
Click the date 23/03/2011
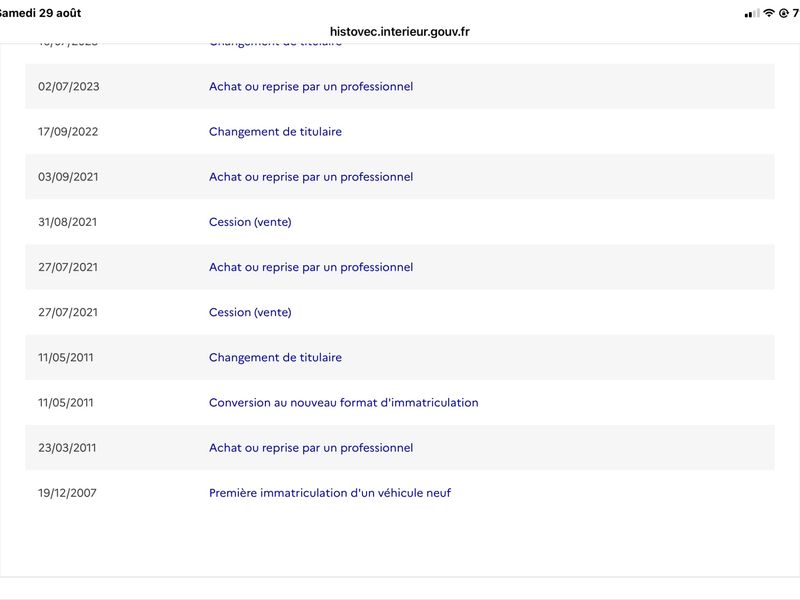[x=67, y=447]
